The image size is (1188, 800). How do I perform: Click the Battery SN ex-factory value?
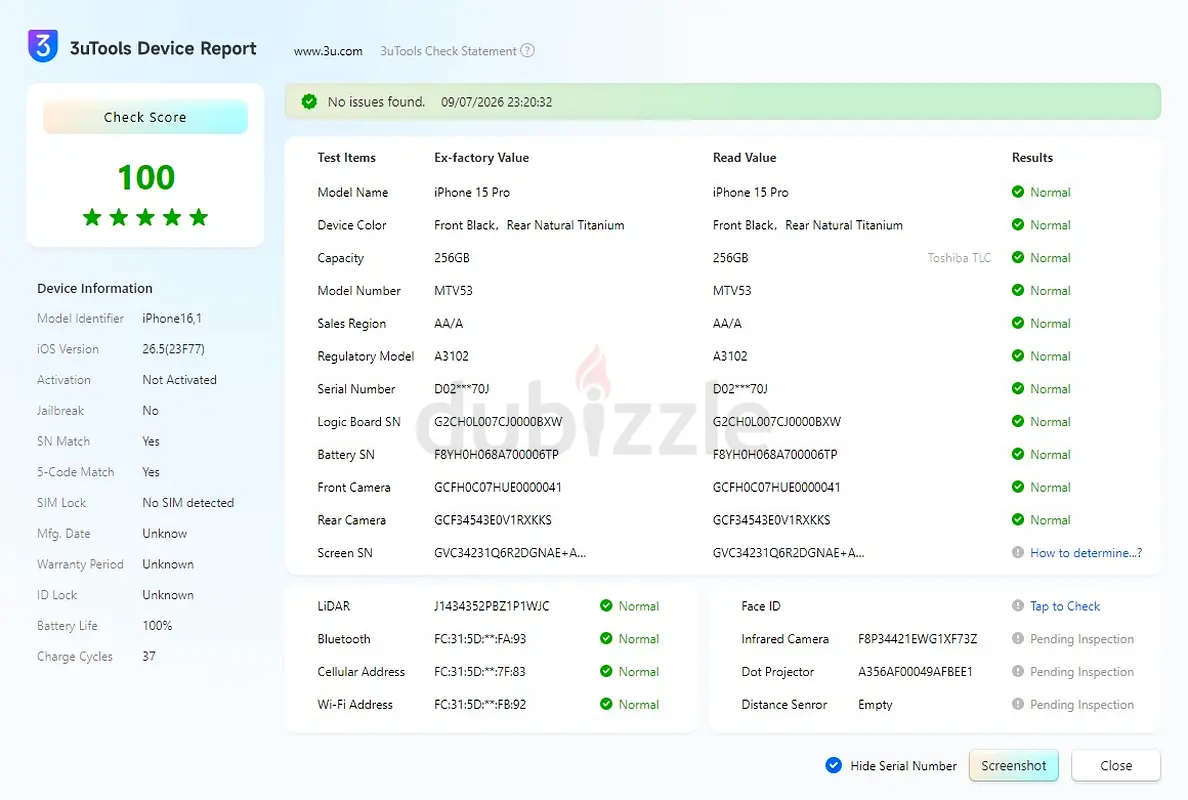(x=496, y=455)
